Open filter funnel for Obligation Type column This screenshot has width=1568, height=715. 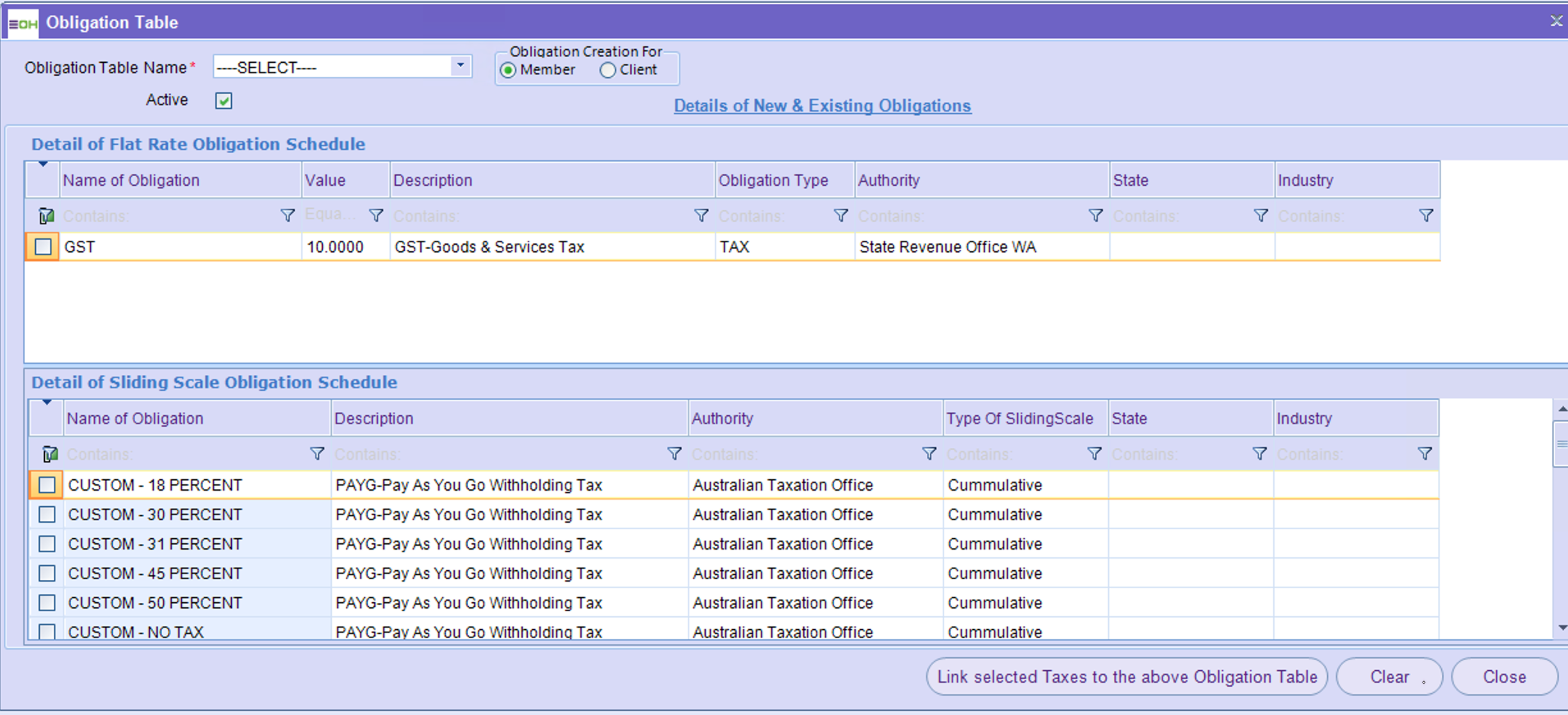(x=841, y=215)
